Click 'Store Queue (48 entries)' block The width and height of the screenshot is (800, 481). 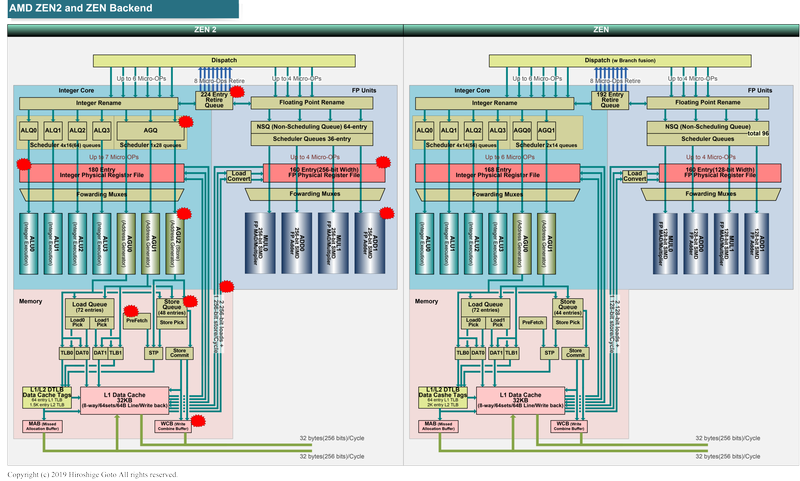tap(172, 308)
